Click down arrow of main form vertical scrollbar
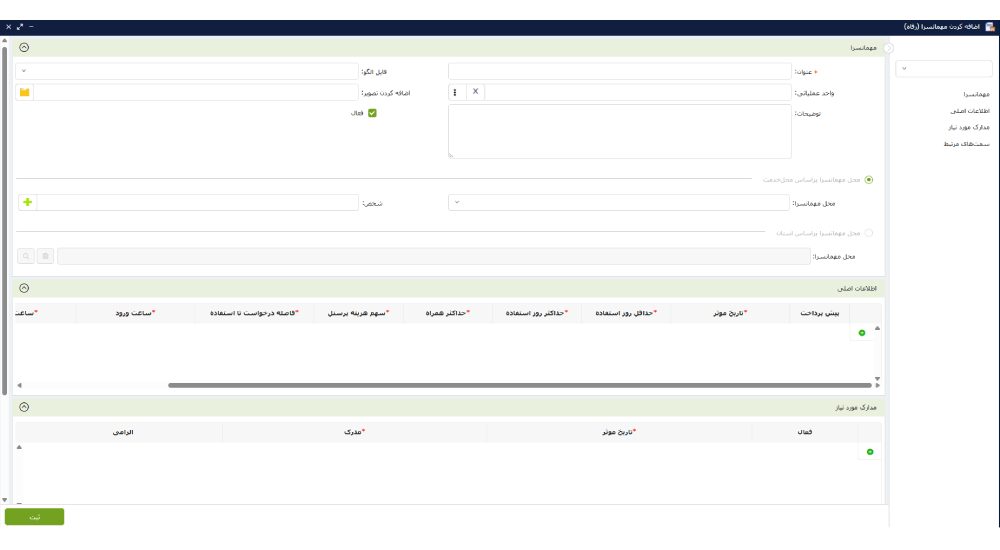1000x550 pixels. (x=4, y=500)
